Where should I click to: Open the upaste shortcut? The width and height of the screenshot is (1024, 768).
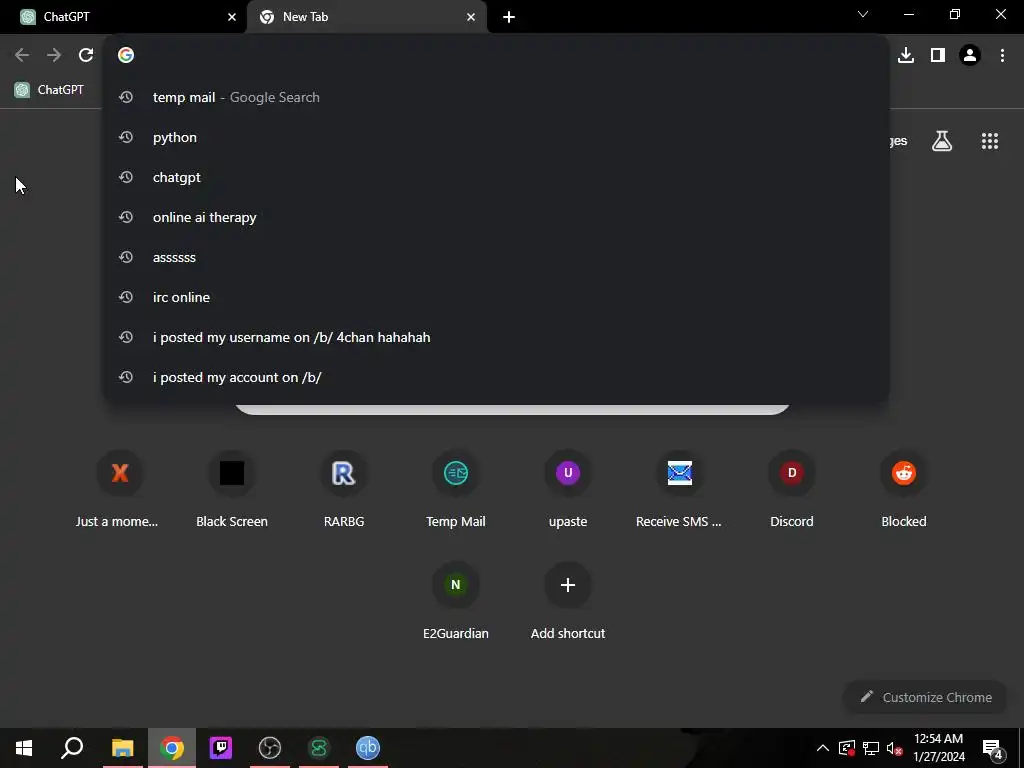(x=568, y=490)
